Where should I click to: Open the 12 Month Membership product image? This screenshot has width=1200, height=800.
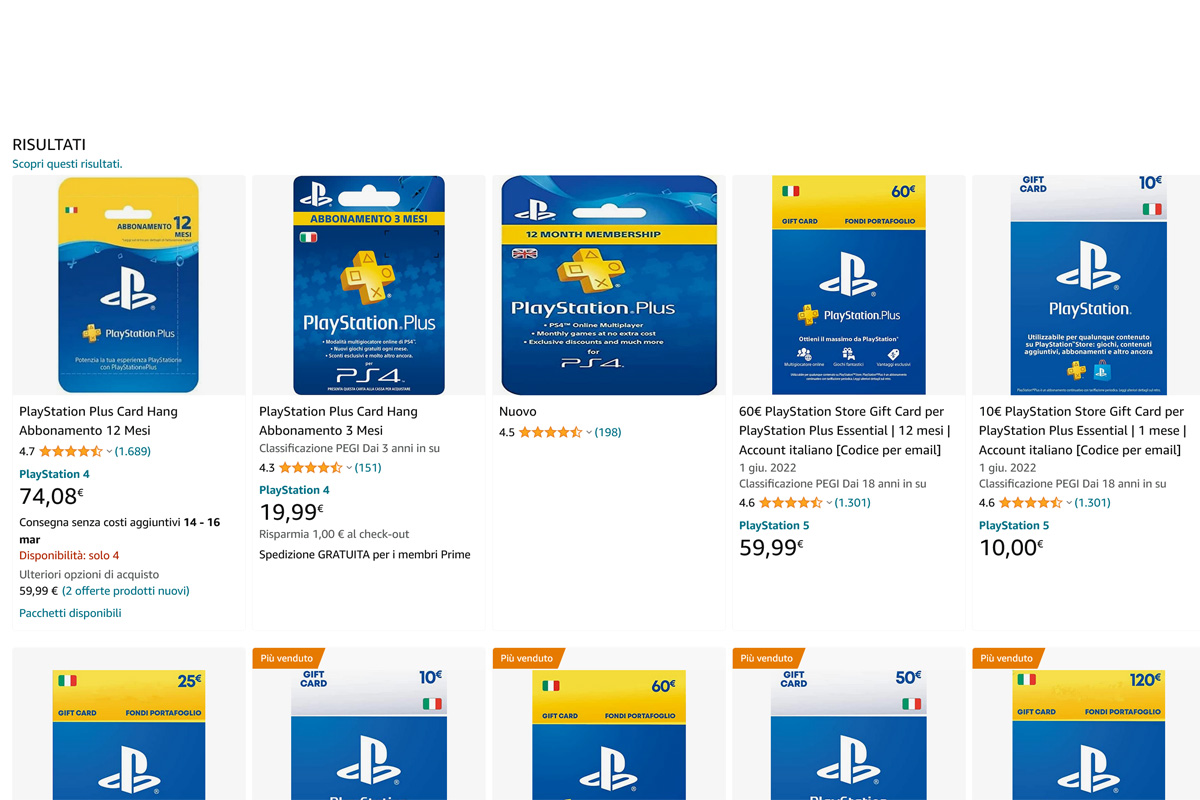609,285
